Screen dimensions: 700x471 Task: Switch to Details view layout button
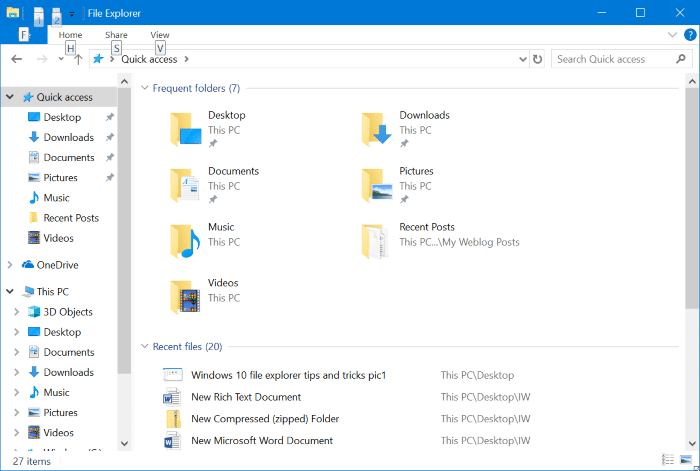[x=668, y=459]
